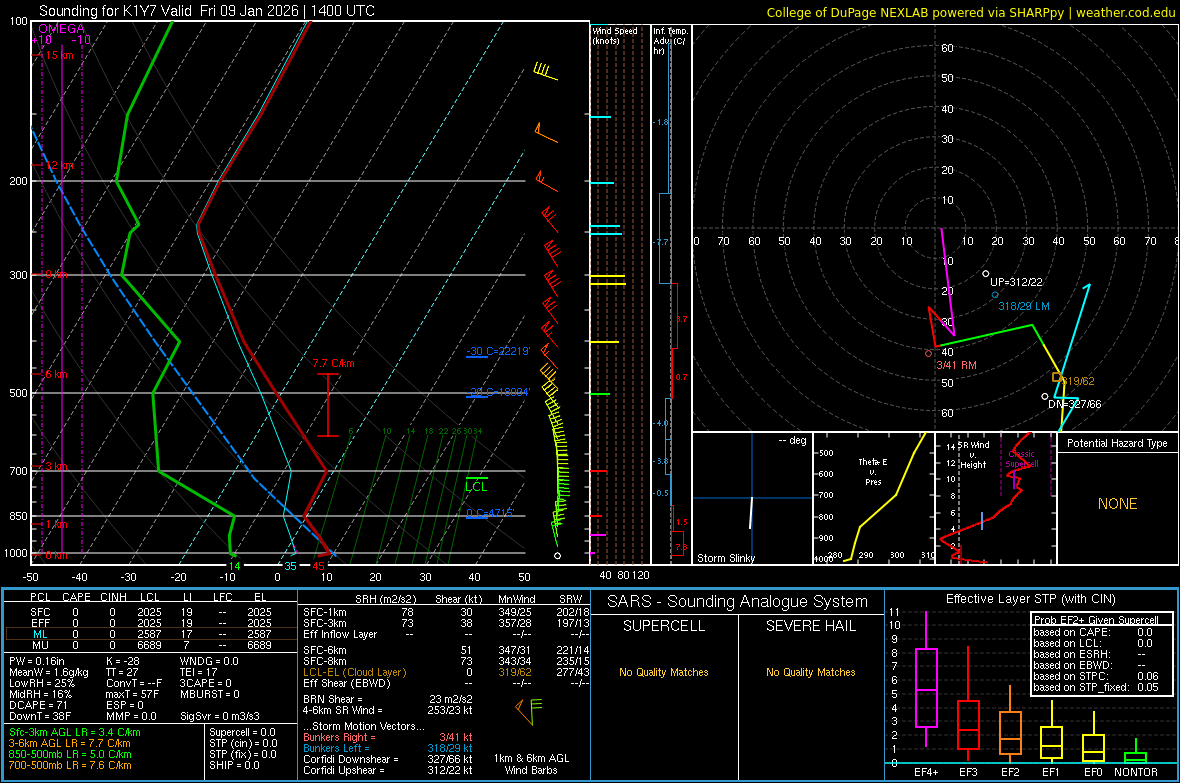Click '318/29 LM' label on hodograph
This screenshot has width=1180, height=783.
point(1023,306)
